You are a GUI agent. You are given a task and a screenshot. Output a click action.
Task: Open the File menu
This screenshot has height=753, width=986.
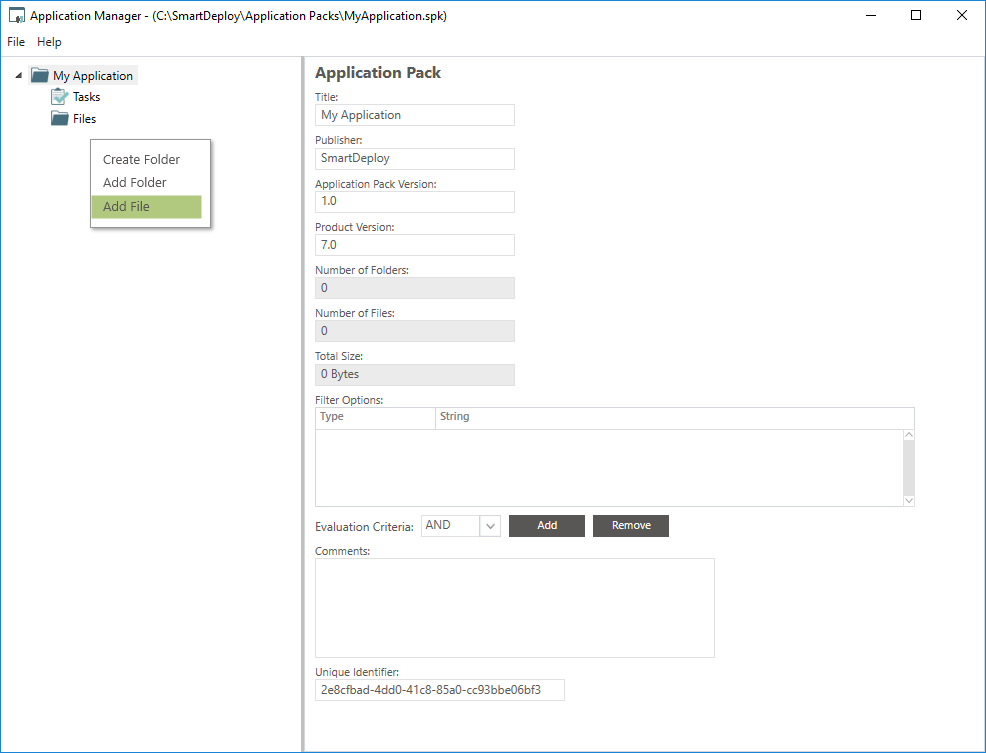(16, 42)
